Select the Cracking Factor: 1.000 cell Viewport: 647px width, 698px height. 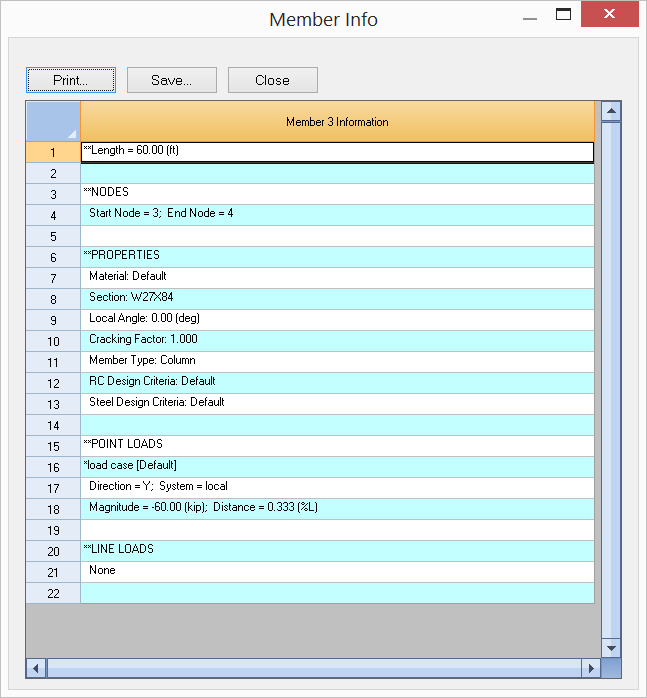[x=337, y=341]
